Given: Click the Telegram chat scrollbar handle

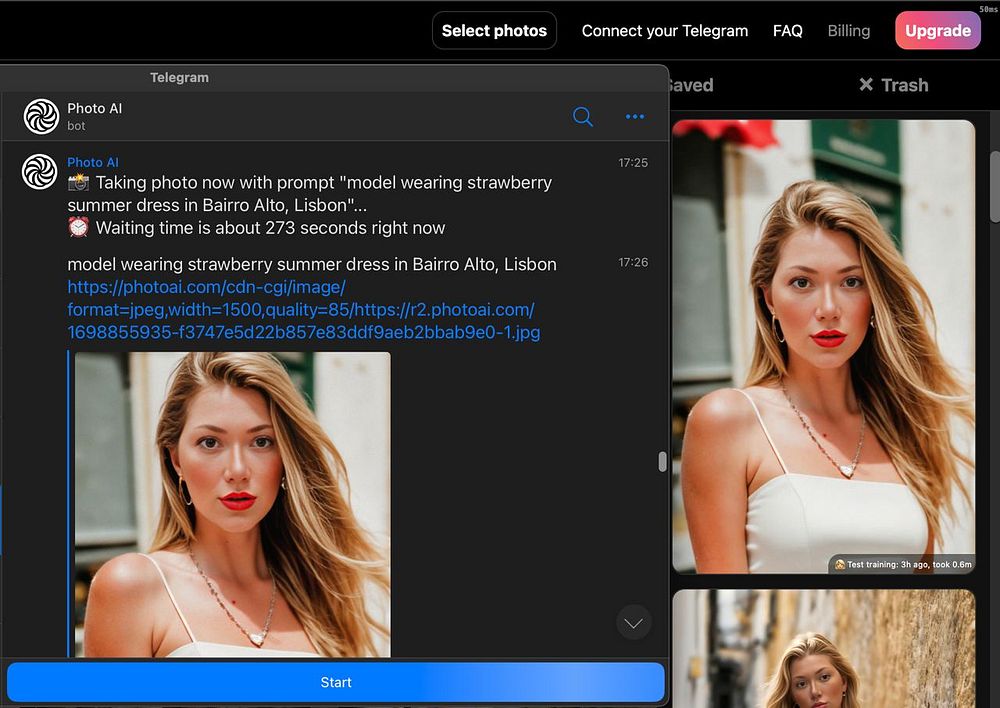Looking at the screenshot, I should point(661,461).
